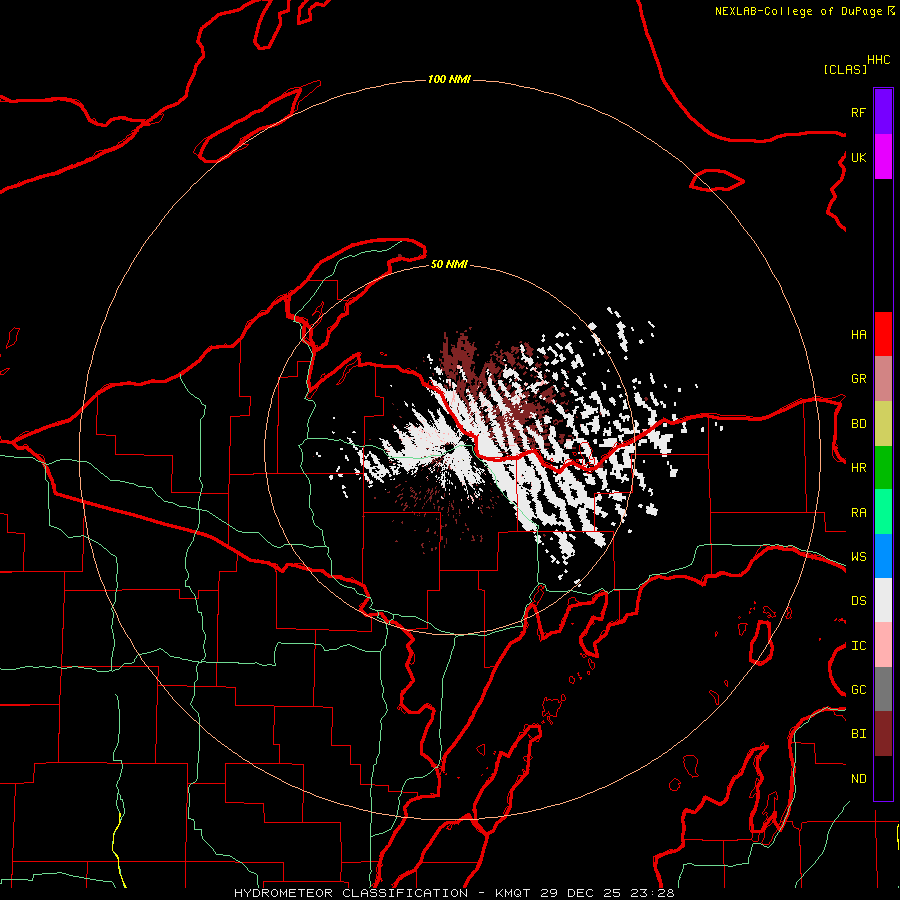
Task: Select the GR pink-brown legend swatch
Action: (x=883, y=379)
